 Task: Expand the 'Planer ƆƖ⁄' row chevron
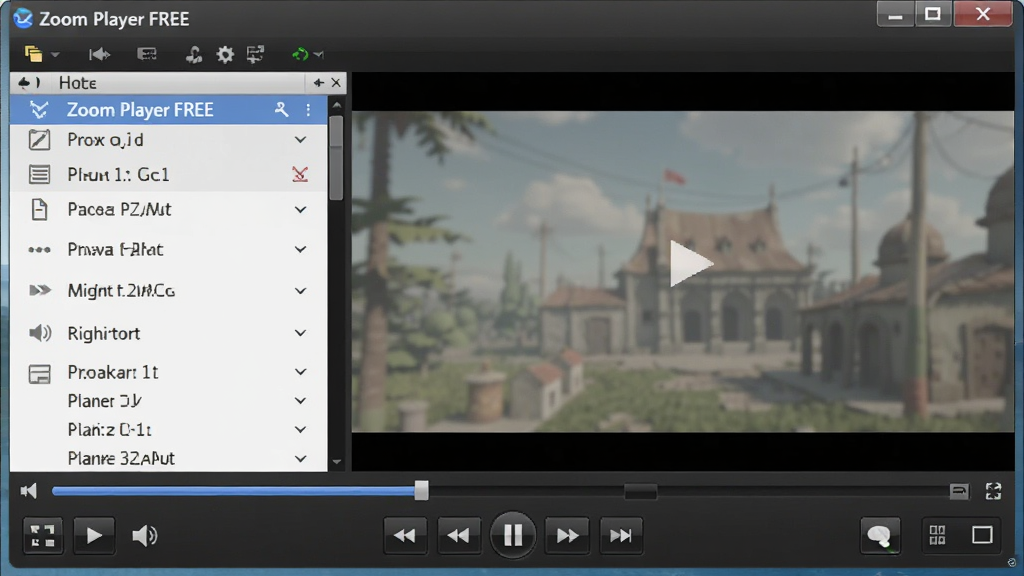(x=300, y=401)
